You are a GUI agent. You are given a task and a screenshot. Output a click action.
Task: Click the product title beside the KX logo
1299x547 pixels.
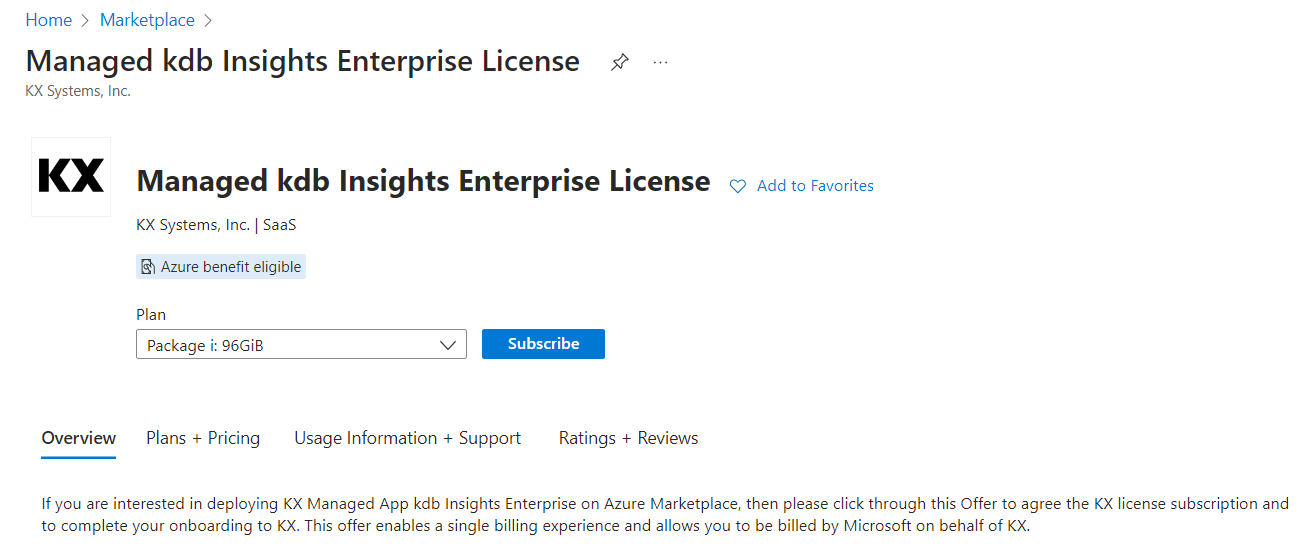423,181
